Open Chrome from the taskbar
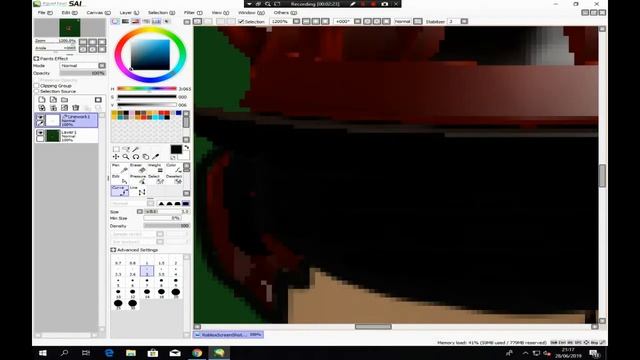640x360 pixels. [197, 353]
